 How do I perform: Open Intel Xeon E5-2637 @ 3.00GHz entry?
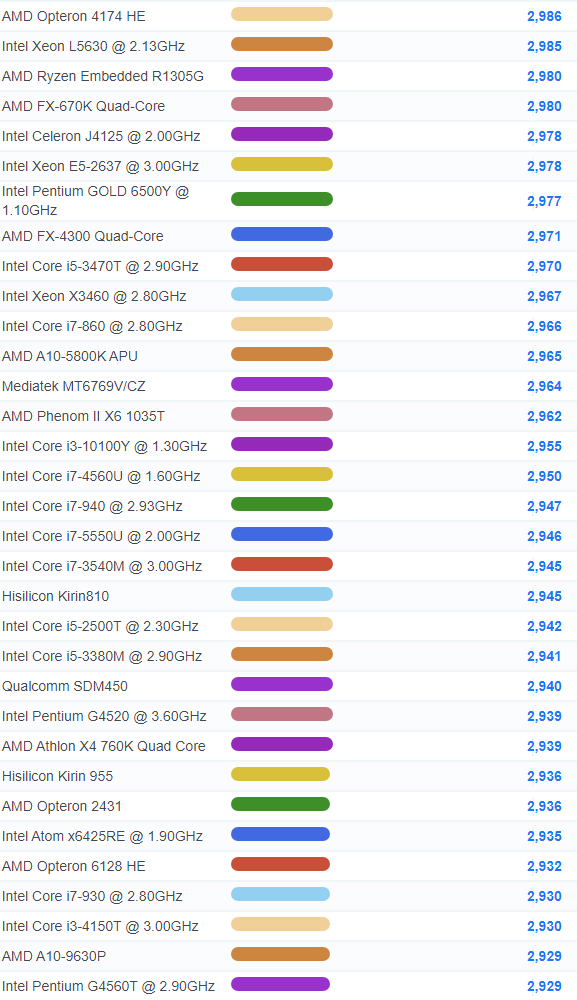pos(100,166)
